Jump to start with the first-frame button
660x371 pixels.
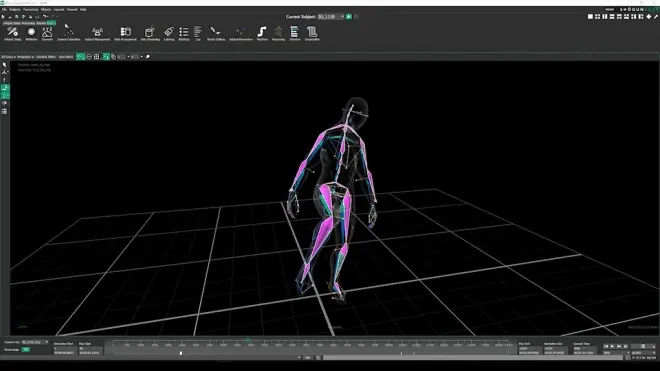[606, 346]
